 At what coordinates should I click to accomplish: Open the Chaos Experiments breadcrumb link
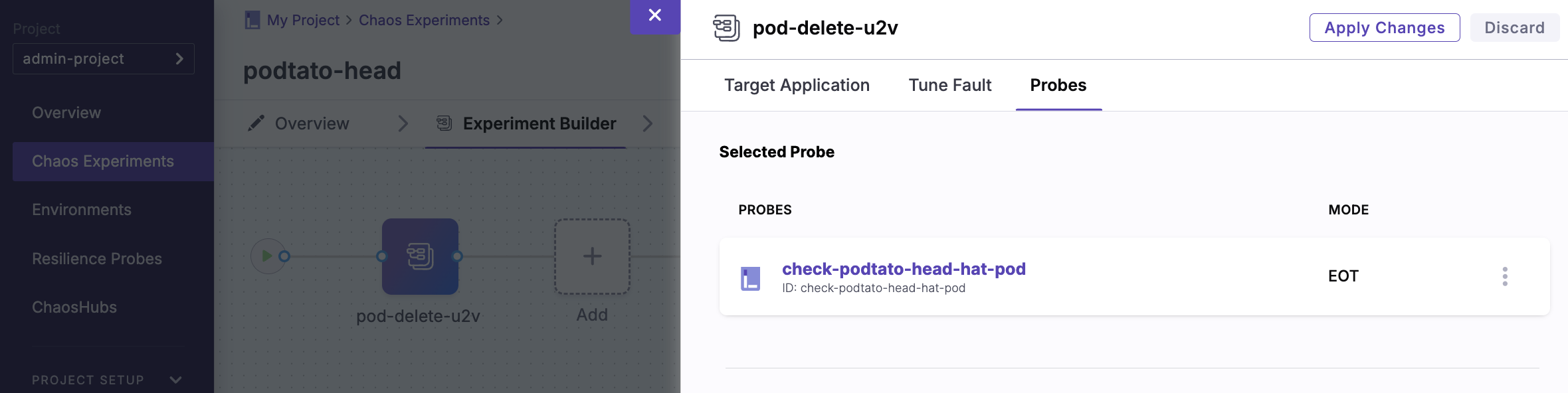(x=425, y=20)
